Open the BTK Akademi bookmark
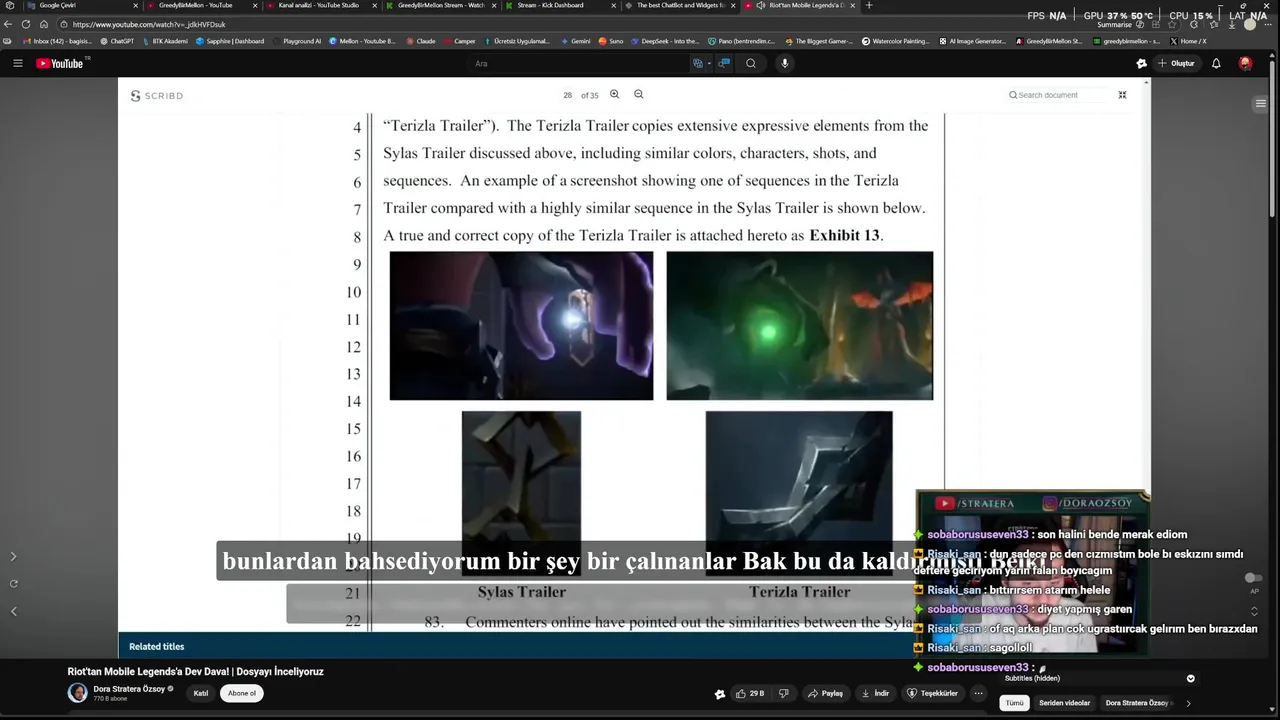 [x=165, y=41]
